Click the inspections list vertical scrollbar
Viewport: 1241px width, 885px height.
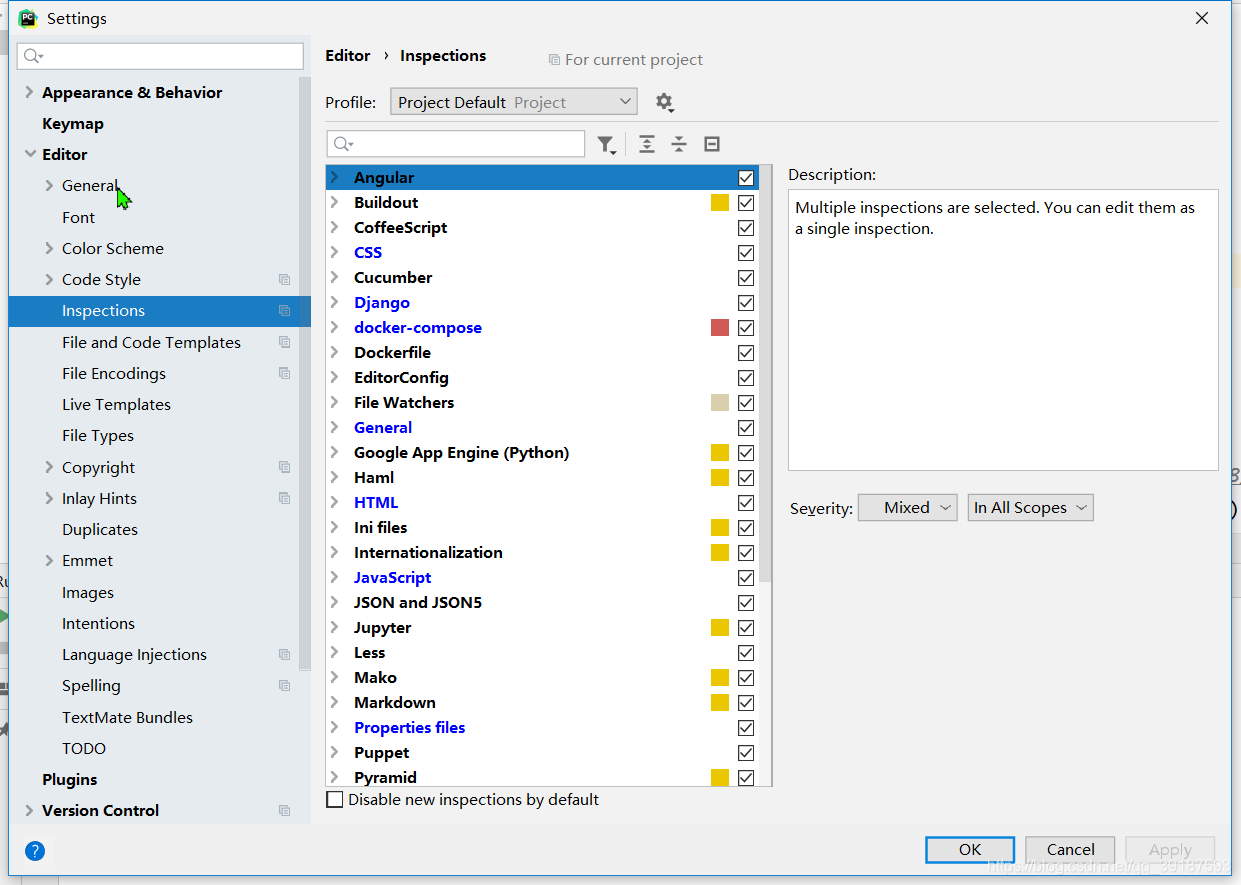765,375
